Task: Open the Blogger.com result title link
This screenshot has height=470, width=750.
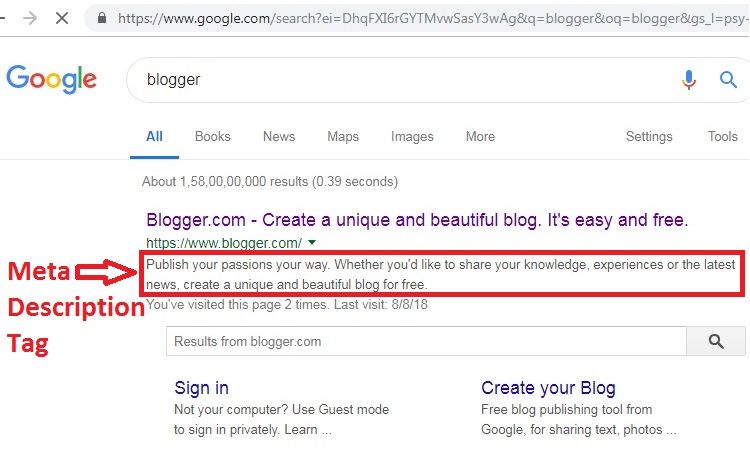Action: coord(417,220)
